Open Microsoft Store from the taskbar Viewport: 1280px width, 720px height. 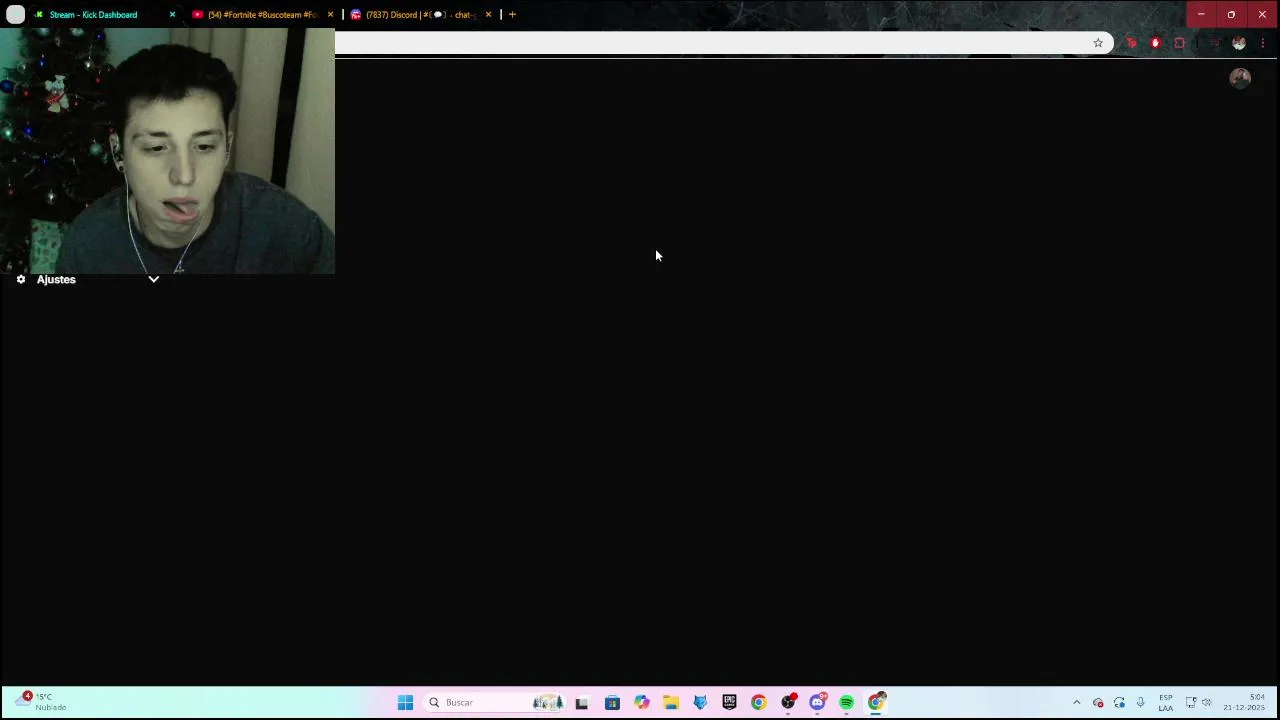(x=612, y=703)
